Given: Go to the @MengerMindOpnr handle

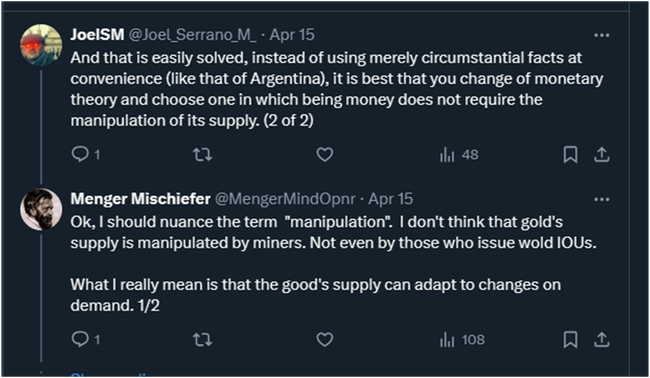Looking at the screenshot, I should pos(285,199).
